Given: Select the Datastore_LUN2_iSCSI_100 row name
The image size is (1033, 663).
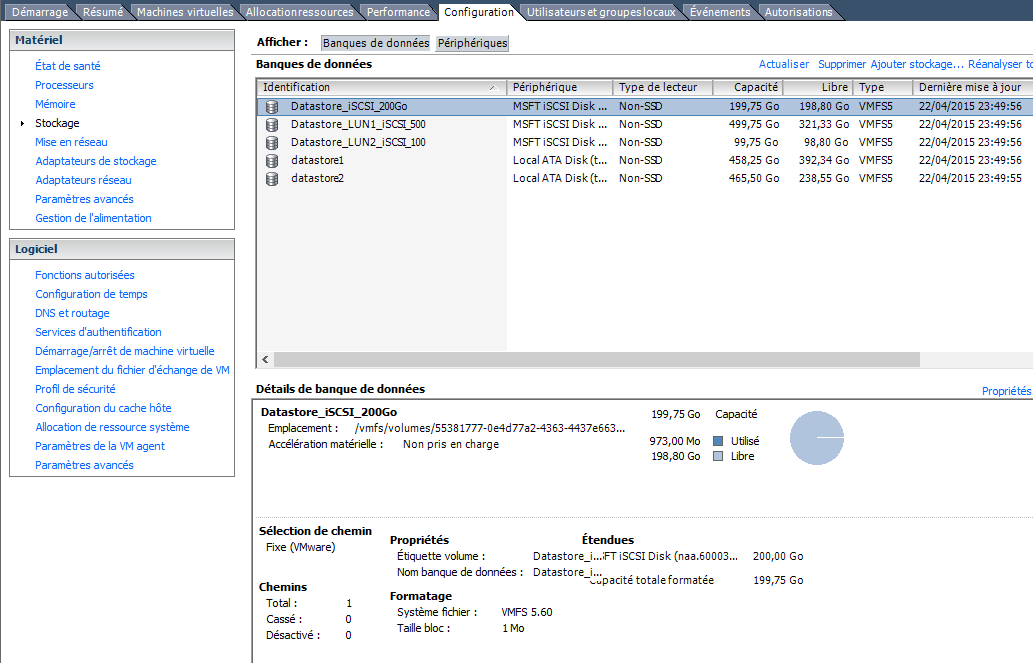Looking at the screenshot, I should (358, 142).
